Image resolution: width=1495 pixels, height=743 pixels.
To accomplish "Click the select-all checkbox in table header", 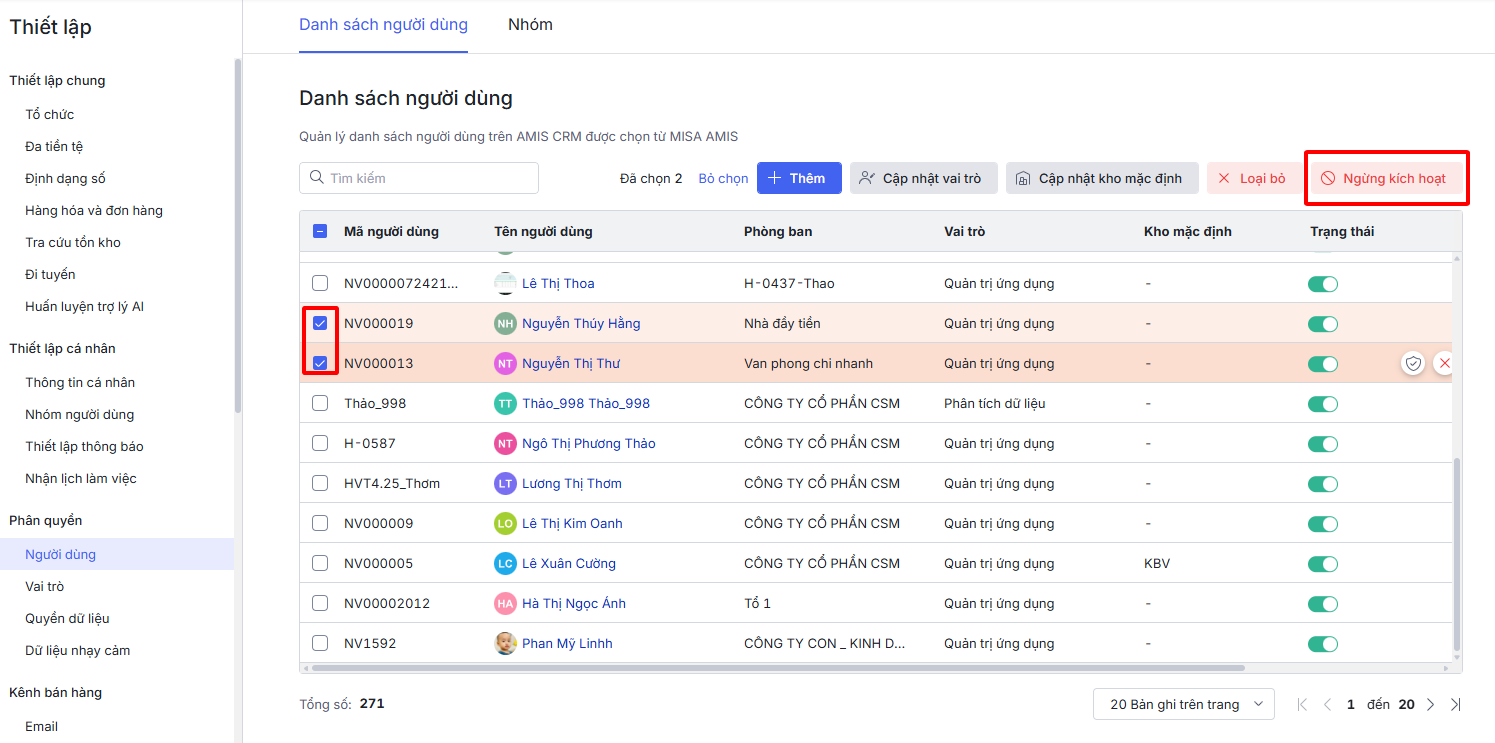I will pyautogui.click(x=320, y=231).
